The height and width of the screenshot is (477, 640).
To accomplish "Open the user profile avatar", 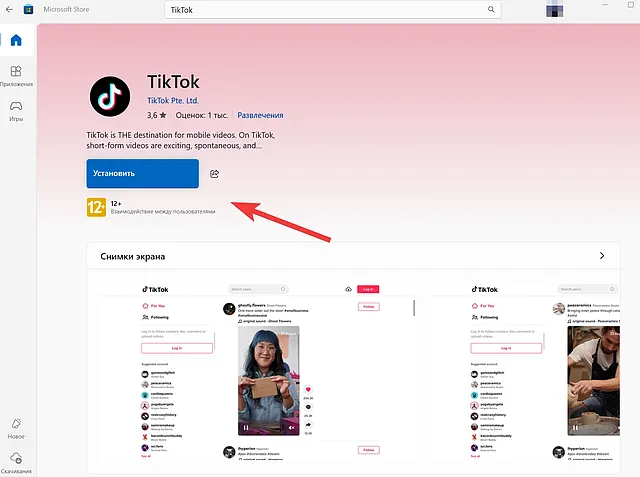I will coord(554,9).
